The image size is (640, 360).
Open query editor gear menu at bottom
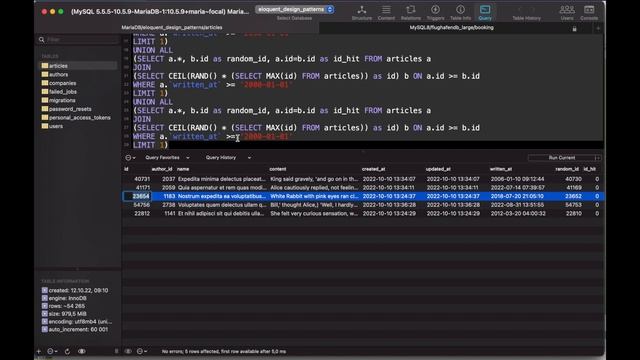coord(142,351)
